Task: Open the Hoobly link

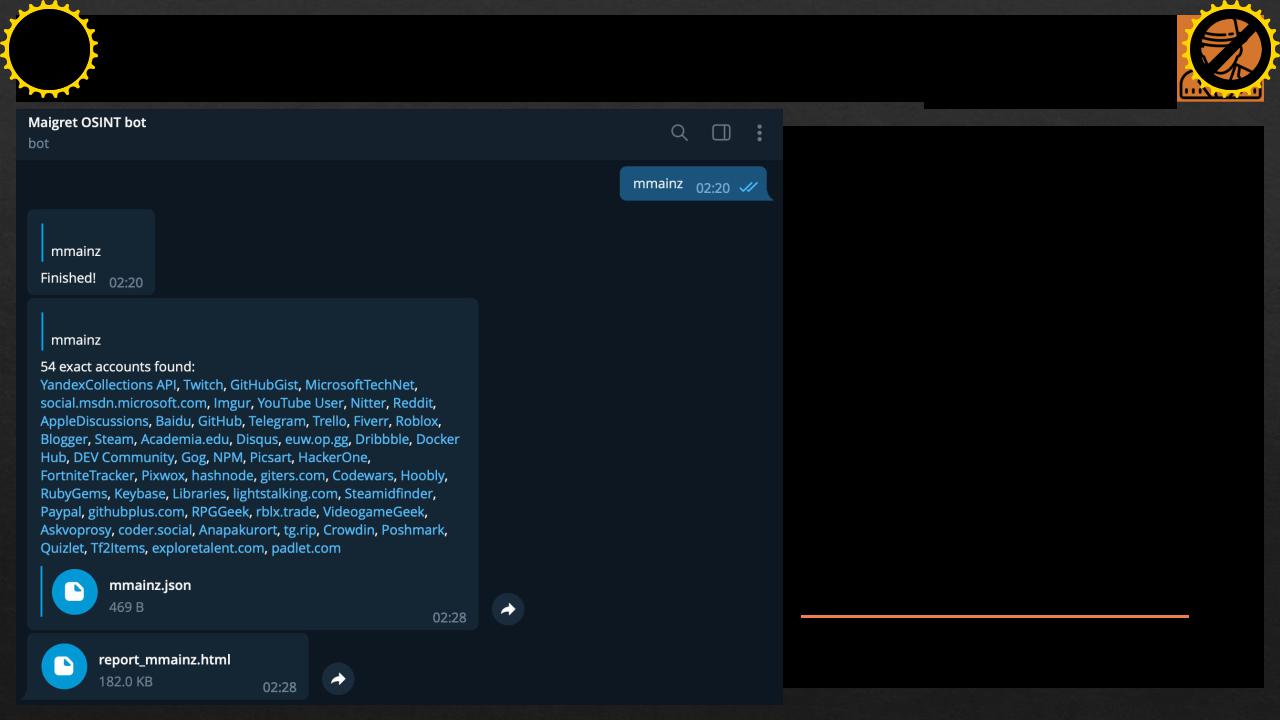Action: 422,475
